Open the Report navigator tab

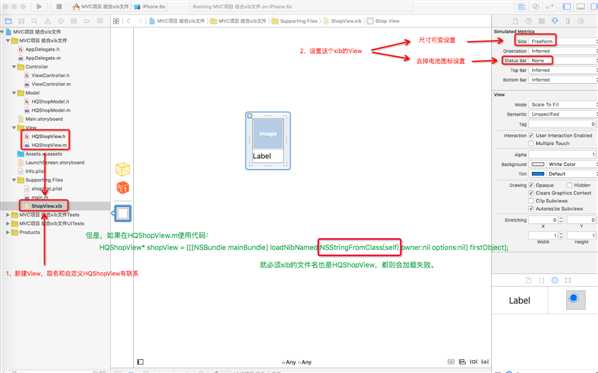click(x=100, y=21)
